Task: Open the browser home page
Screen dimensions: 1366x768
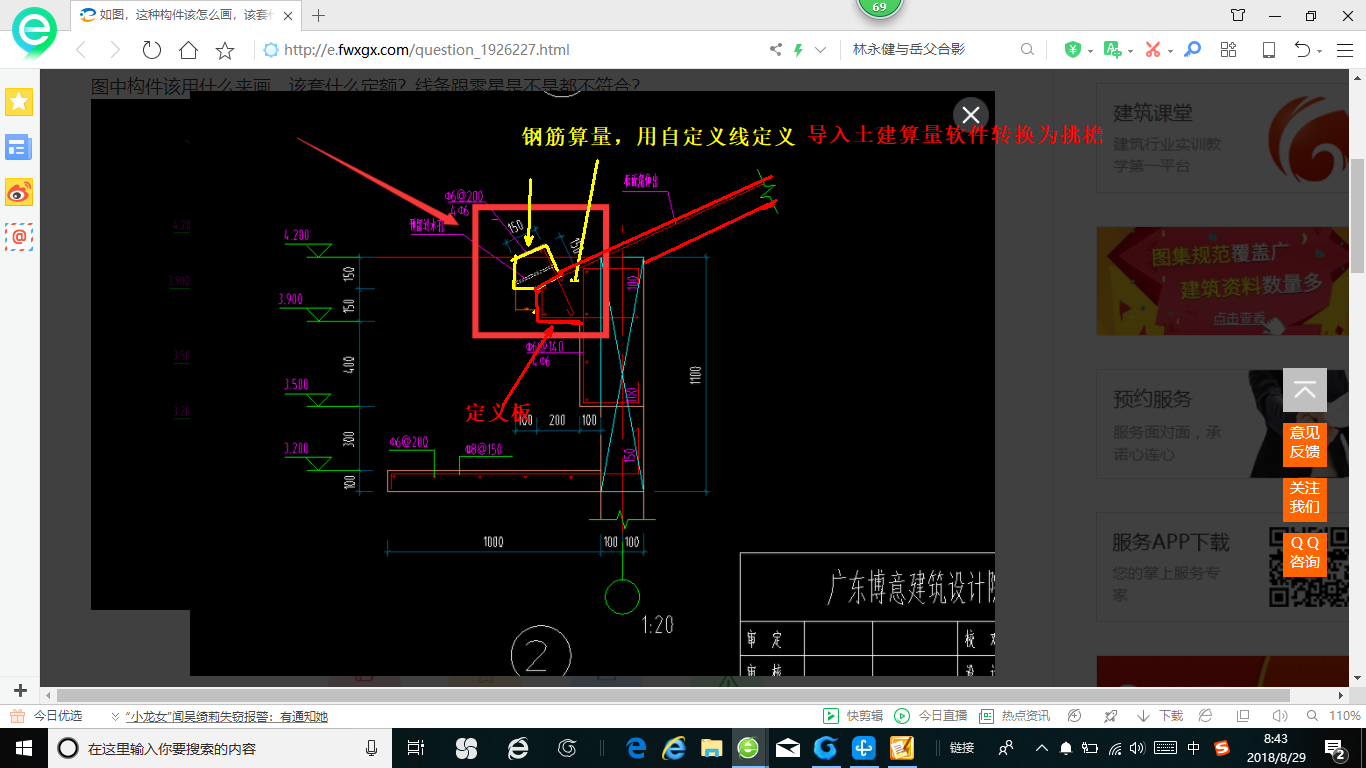Action: tap(188, 50)
